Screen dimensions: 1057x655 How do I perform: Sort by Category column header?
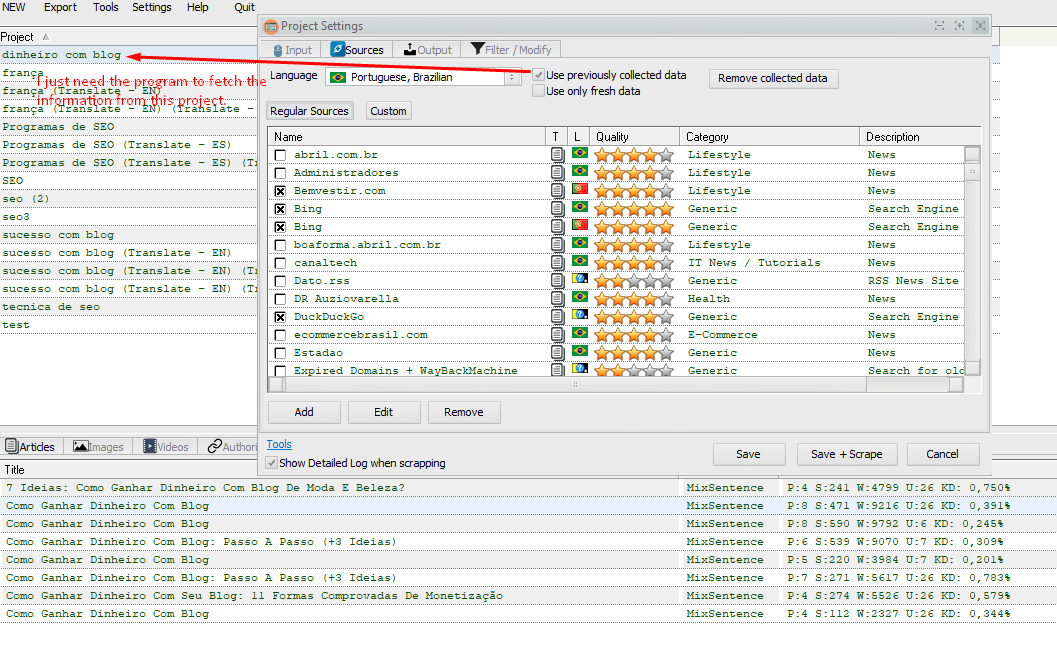coord(769,137)
